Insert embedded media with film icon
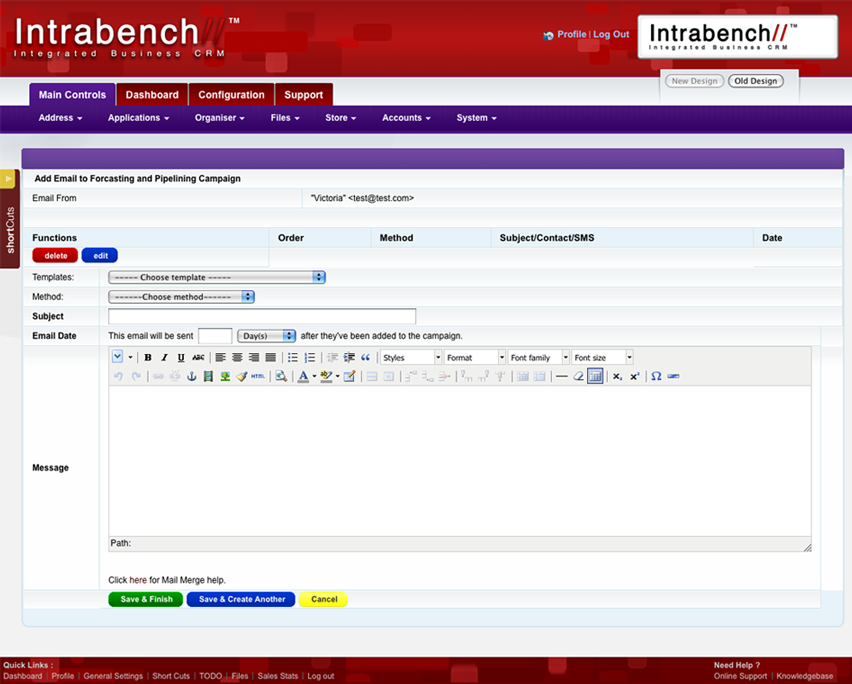The width and height of the screenshot is (852, 684). pos(208,376)
